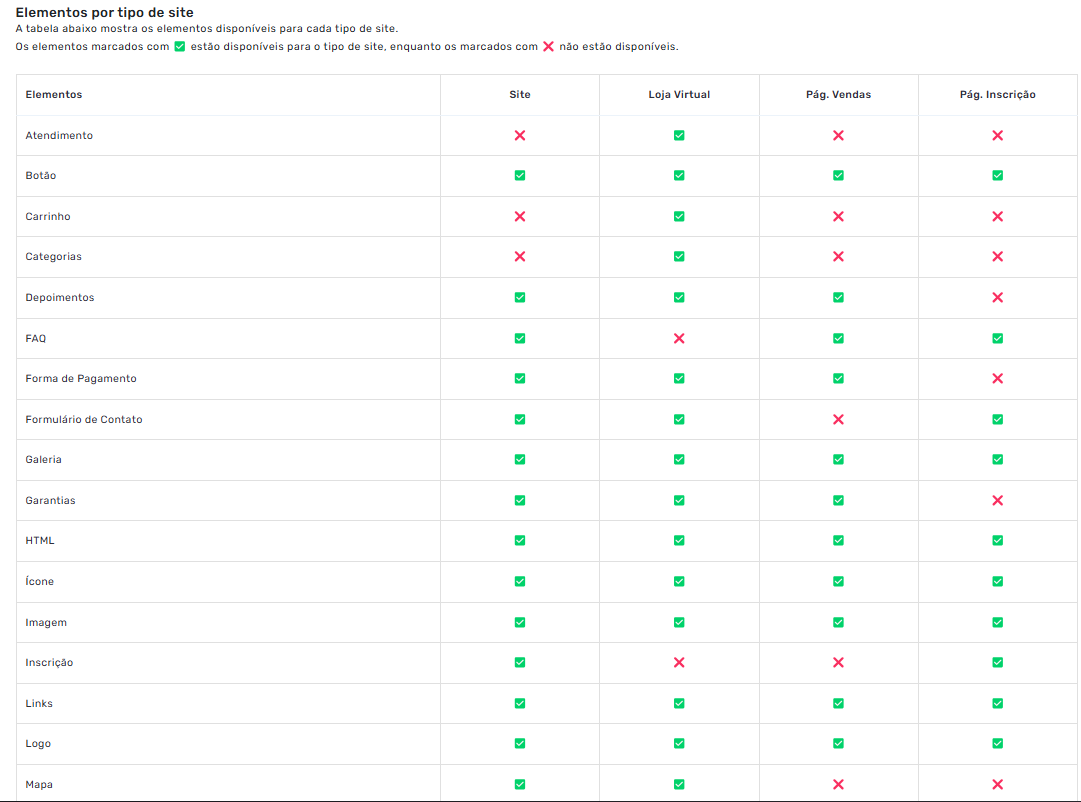Click Carrinho's red X under Pág. Vendas
Viewport: 1081px width, 802px height.
coord(838,216)
